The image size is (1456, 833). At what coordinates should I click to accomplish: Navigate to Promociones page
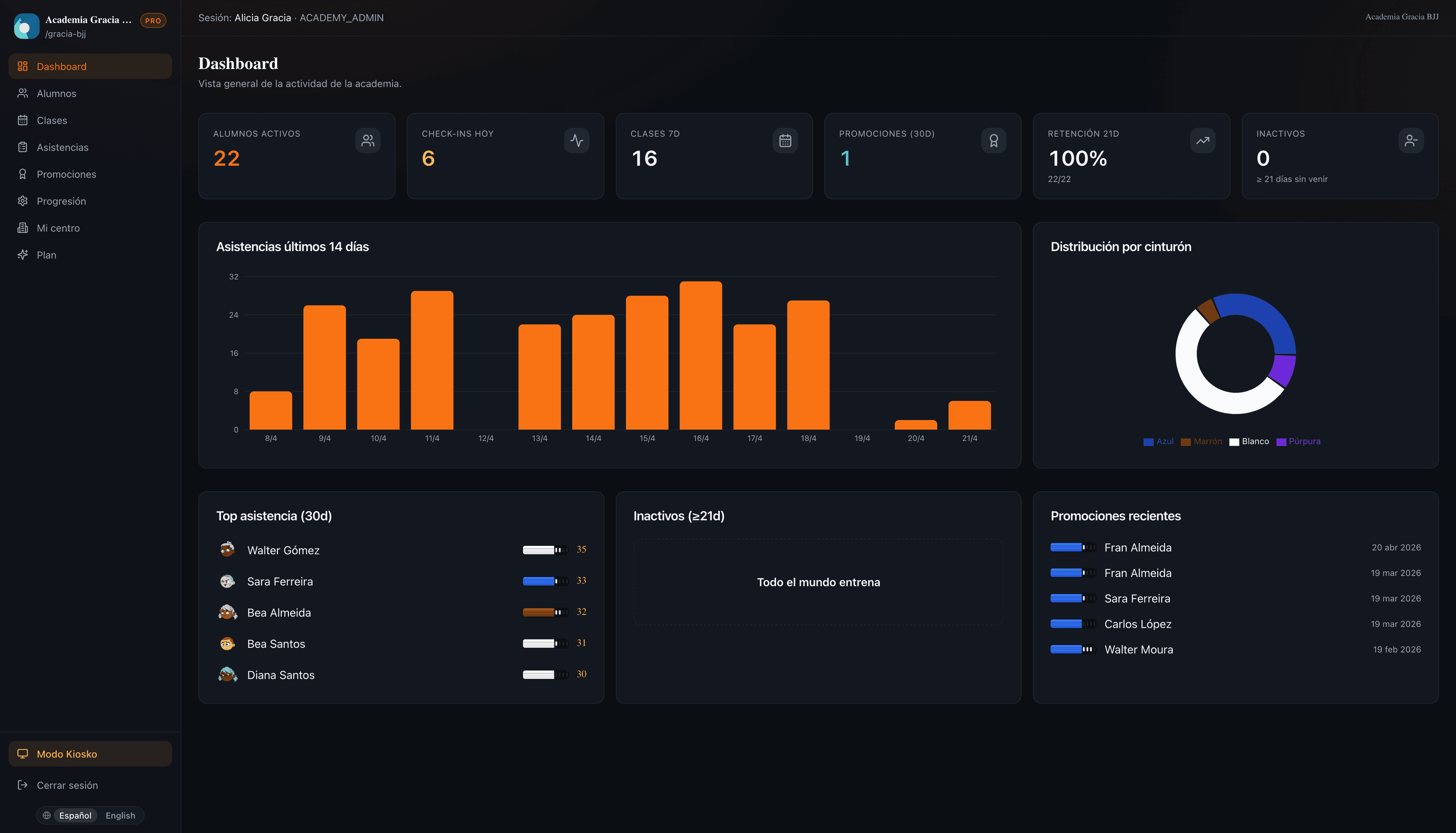pyautogui.click(x=90, y=174)
